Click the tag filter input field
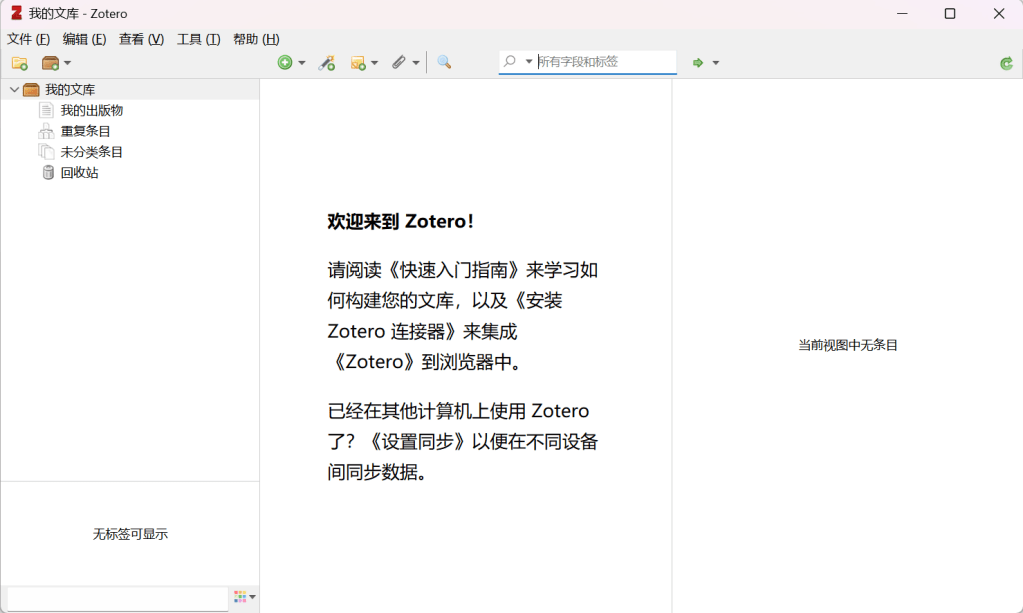Image resolution: width=1023 pixels, height=613 pixels. pos(117,598)
